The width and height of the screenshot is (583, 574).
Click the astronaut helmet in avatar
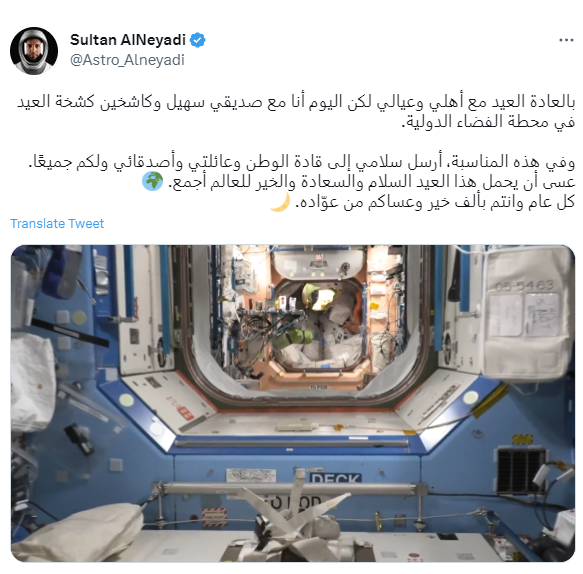tap(34, 52)
